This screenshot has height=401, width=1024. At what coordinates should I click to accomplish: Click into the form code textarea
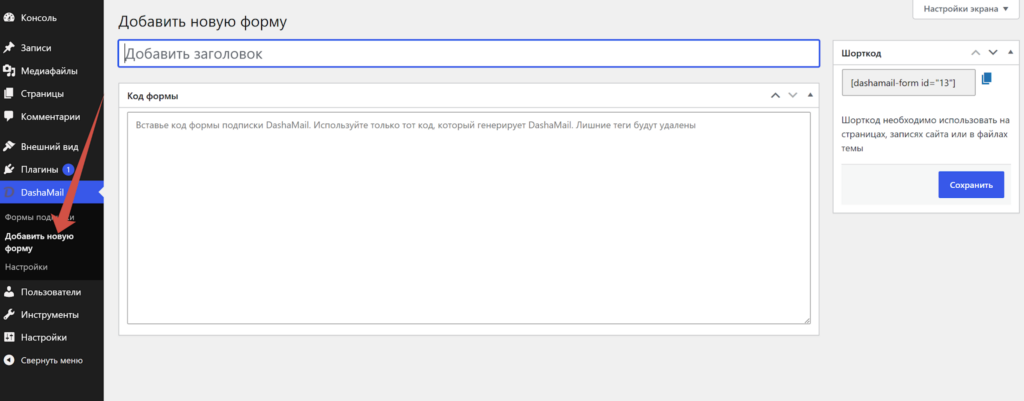(469, 217)
